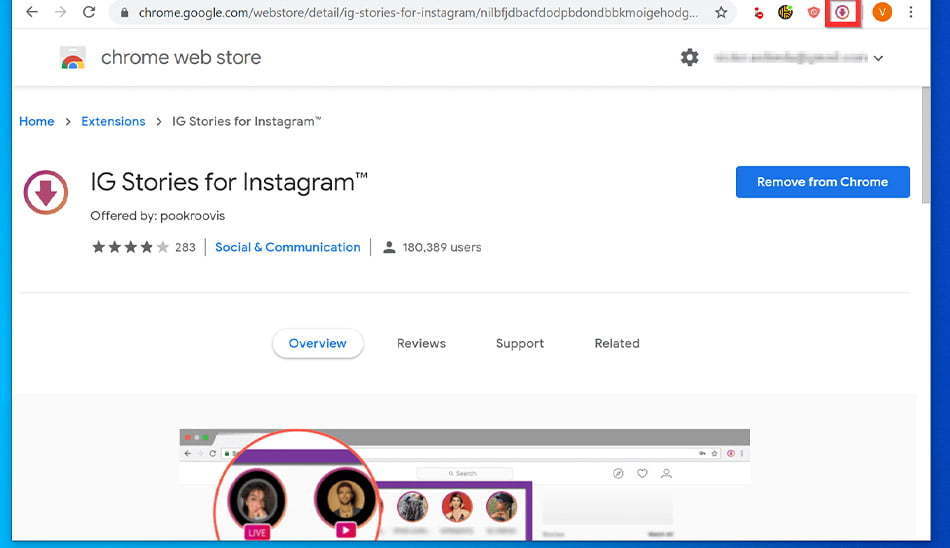The image size is (950, 548).
Task: Open the web store settings gear
Action: (x=689, y=58)
